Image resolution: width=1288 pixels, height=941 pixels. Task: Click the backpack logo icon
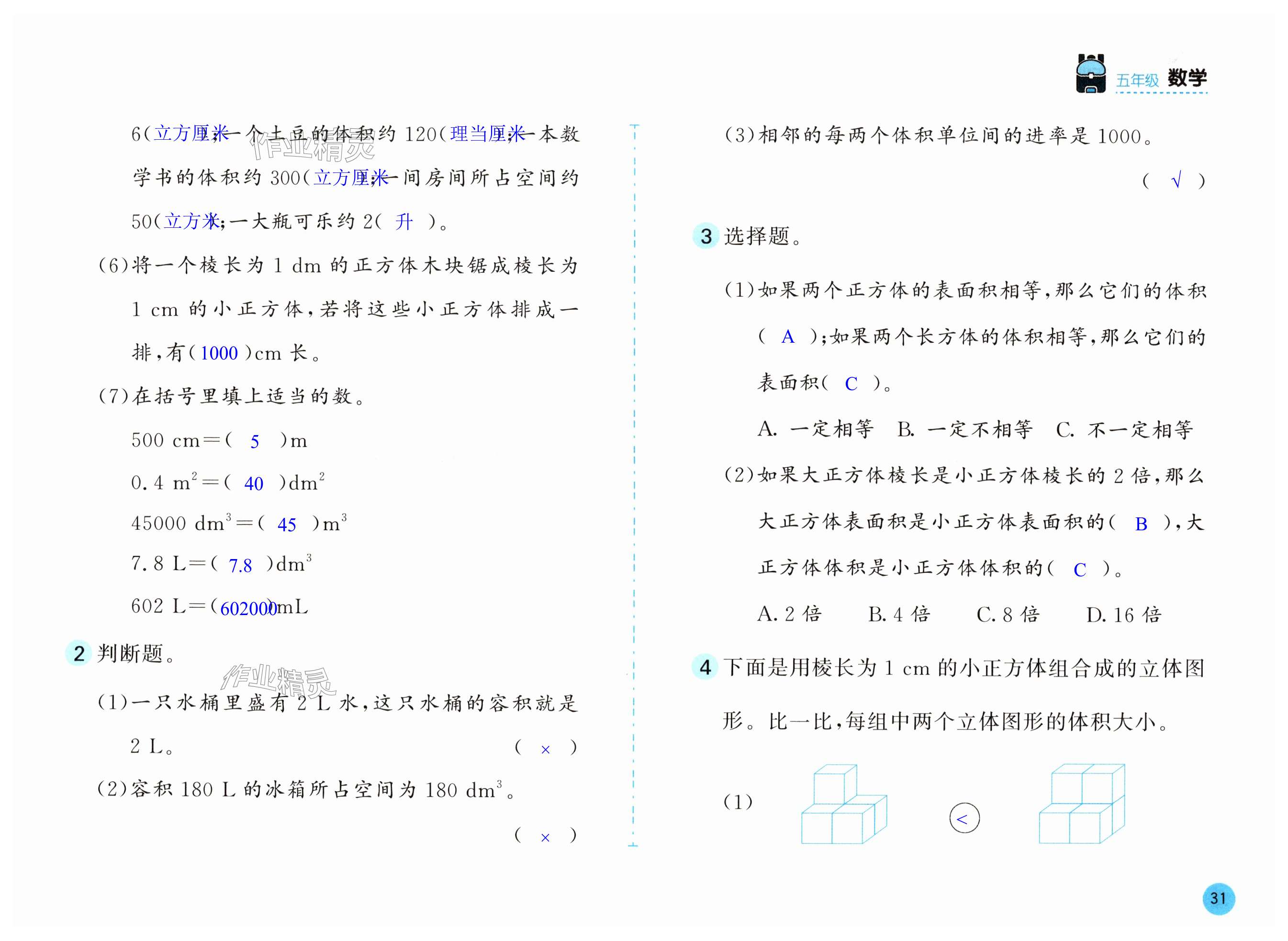pos(1090,74)
